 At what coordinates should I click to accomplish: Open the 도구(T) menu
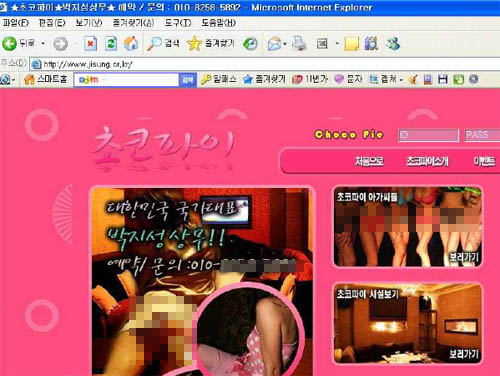pyautogui.click(x=178, y=23)
